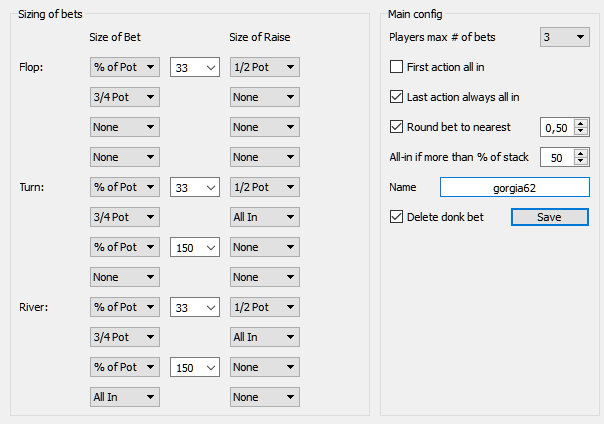Screen dimensions: 604x424
Task: Open the River last bet All In dropdown
Action: click(125, 397)
